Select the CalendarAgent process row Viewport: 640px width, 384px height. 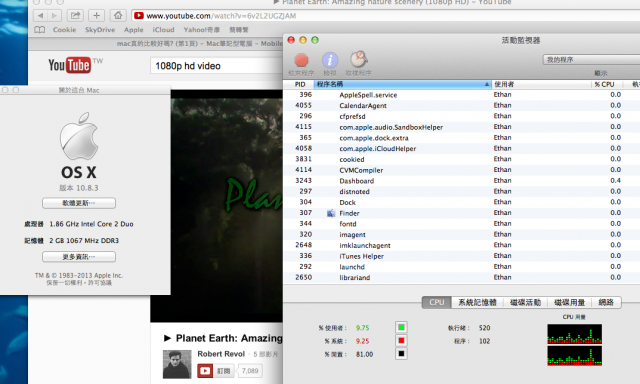click(461, 105)
